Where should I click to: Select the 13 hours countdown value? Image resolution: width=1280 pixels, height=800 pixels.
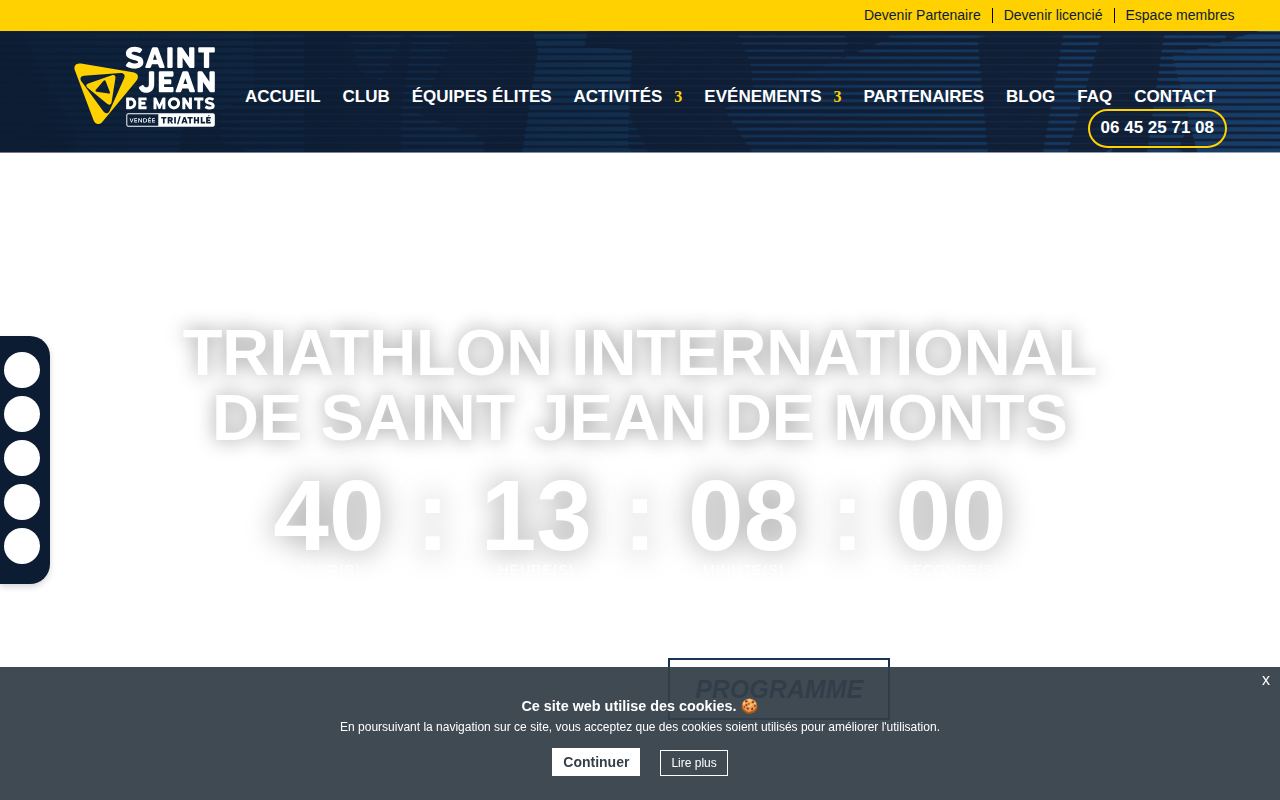[x=536, y=516]
